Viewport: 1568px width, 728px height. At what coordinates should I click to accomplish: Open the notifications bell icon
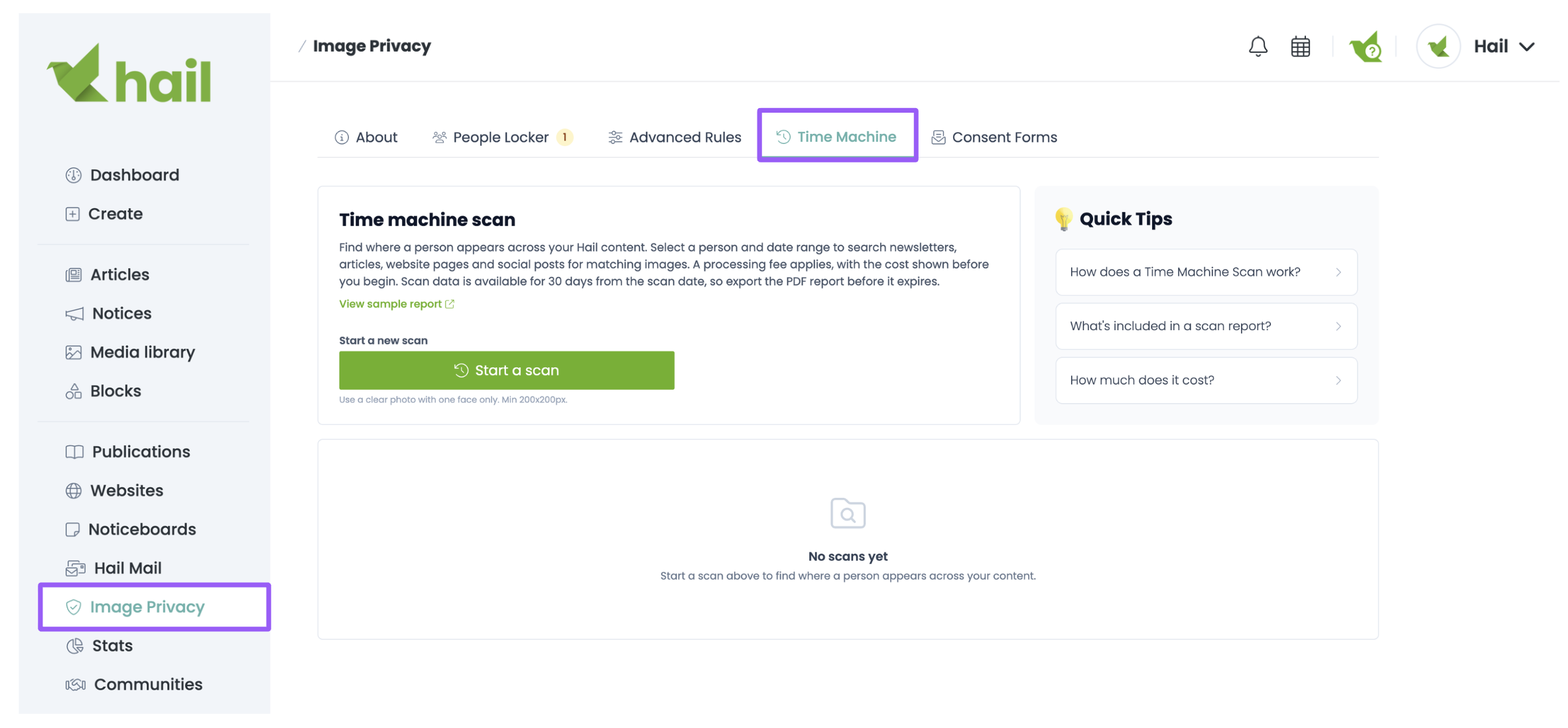click(1258, 46)
